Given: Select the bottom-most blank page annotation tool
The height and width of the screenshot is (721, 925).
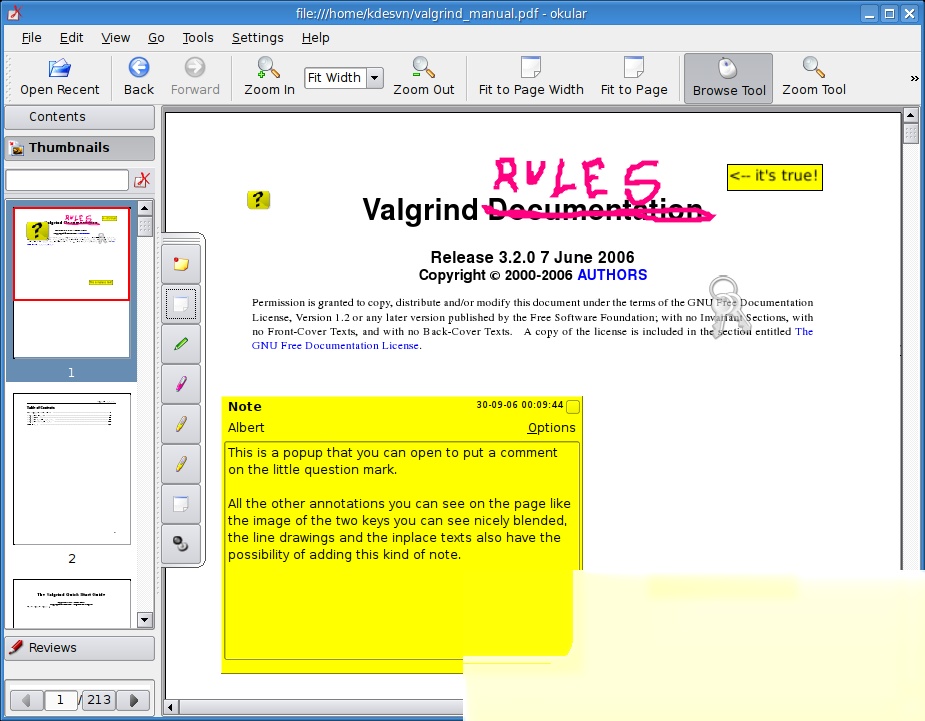Looking at the screenshot, I should [181, 504].
